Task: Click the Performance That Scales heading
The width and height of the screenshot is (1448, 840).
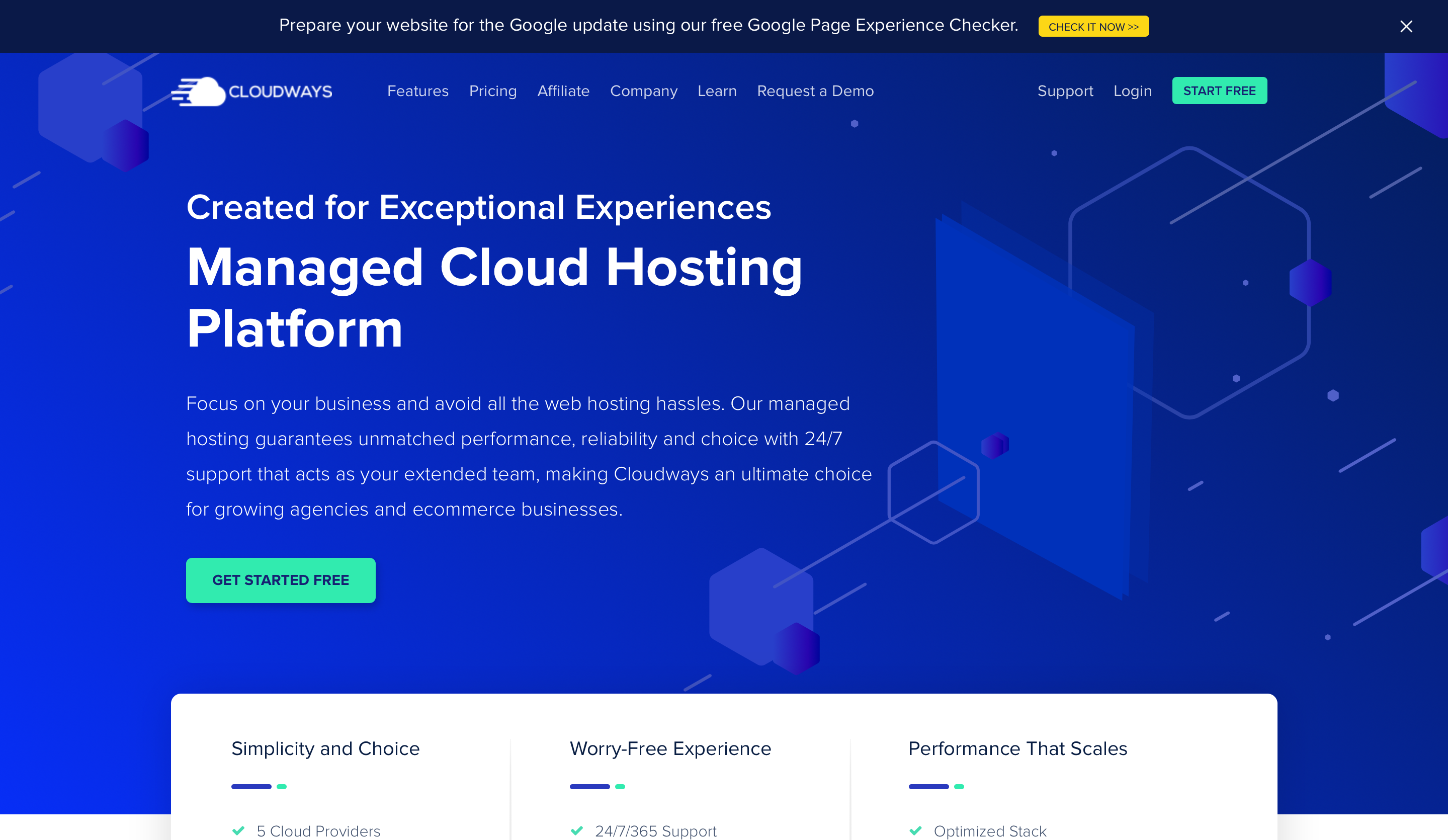Action: tap(1017, 748)
